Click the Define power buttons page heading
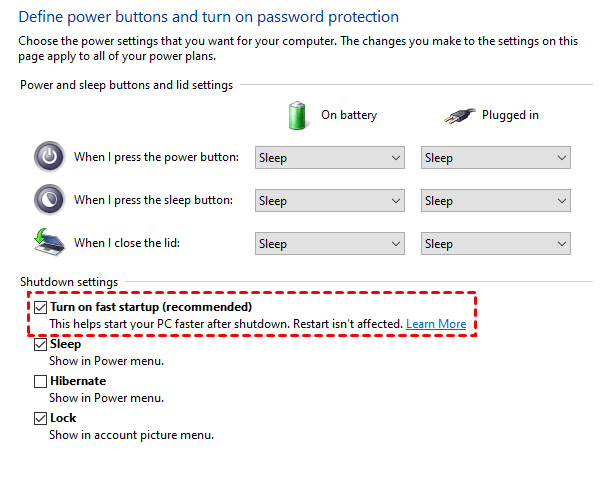 point(208,17)
